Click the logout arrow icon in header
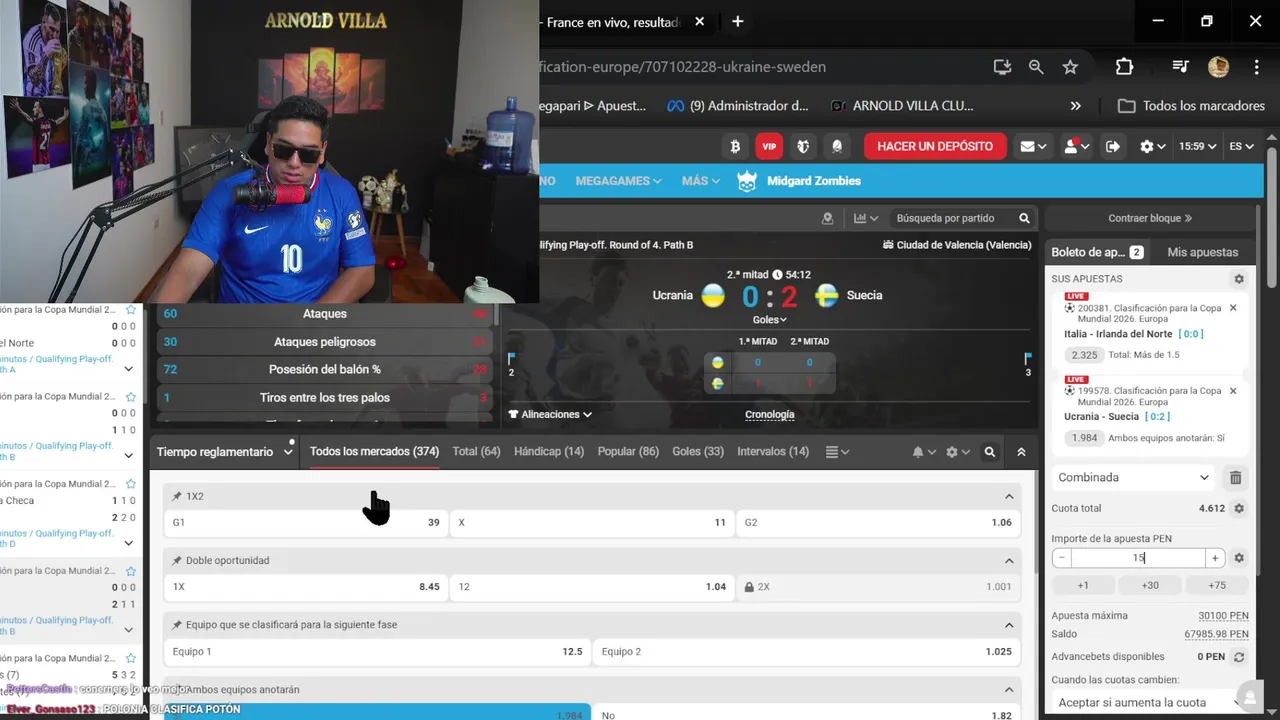 1113,146
